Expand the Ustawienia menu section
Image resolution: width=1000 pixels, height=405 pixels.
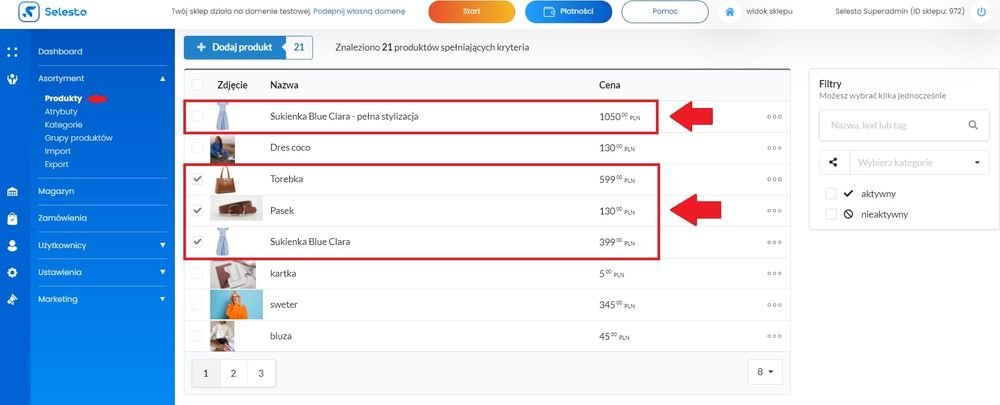[102, 272]
